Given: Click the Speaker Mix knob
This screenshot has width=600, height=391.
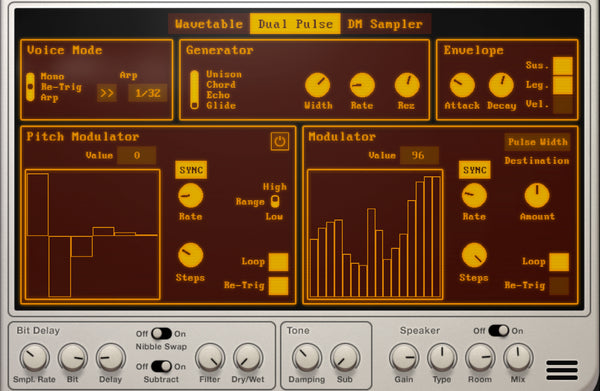Looking at the screenshot, I should [x=518, y=358].
